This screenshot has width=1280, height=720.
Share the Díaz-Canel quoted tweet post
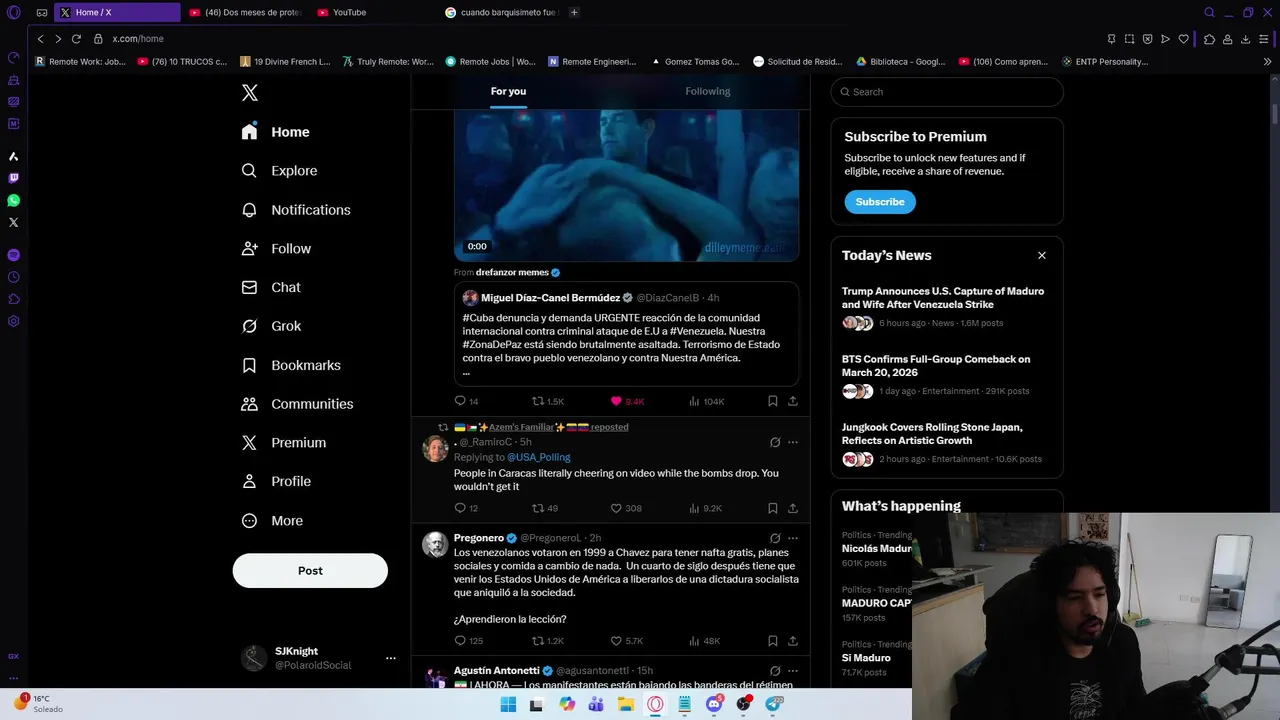(x=793, y=401)
